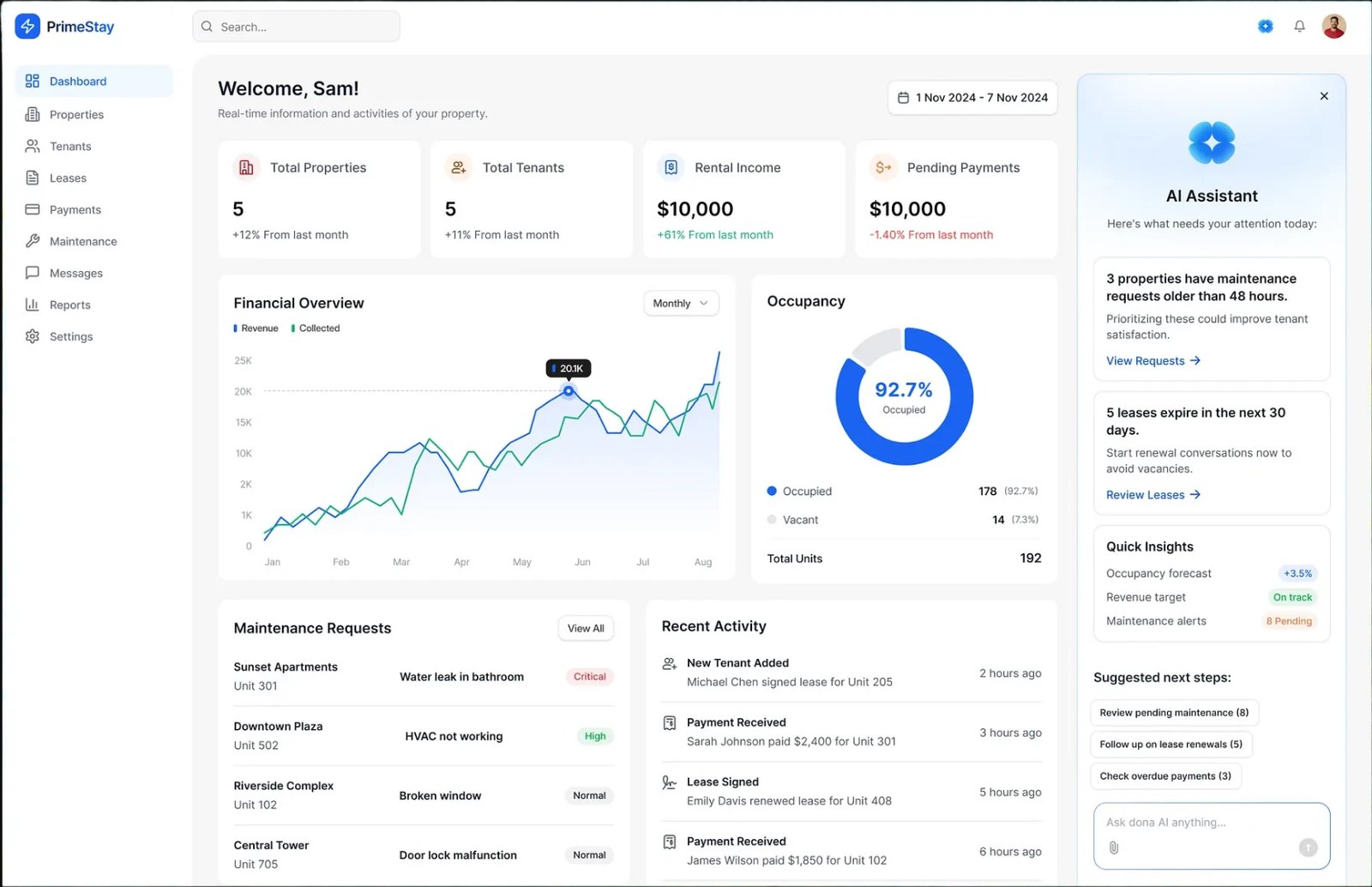Toggle the Collected legend item

coord(316,329)
